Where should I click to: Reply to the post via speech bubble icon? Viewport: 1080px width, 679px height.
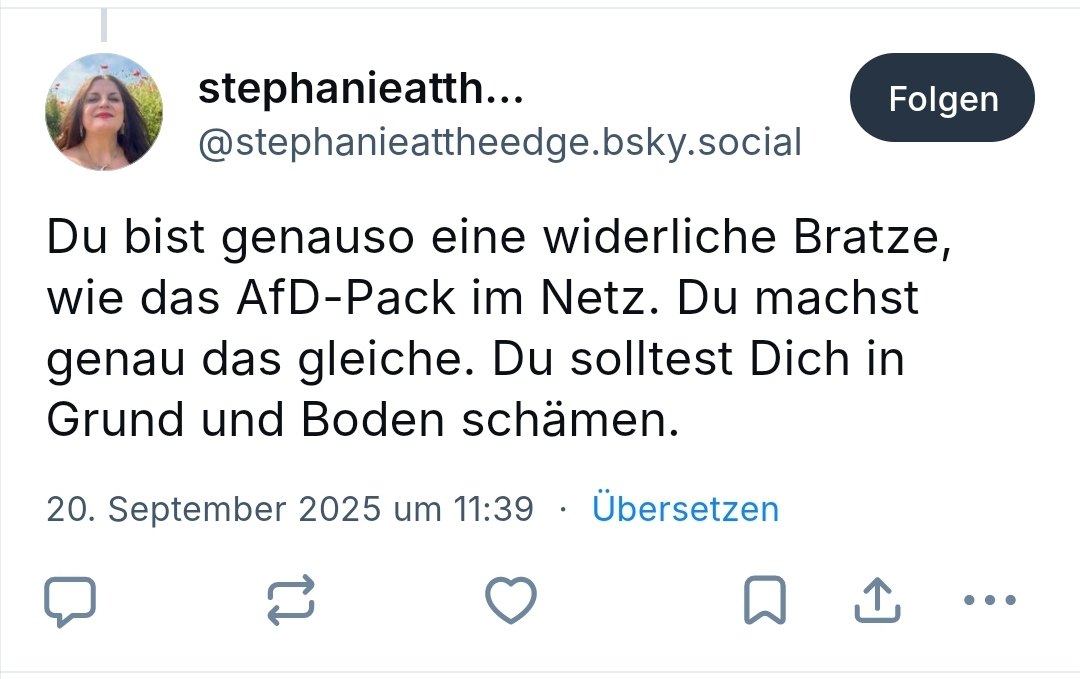pos(70,601)
